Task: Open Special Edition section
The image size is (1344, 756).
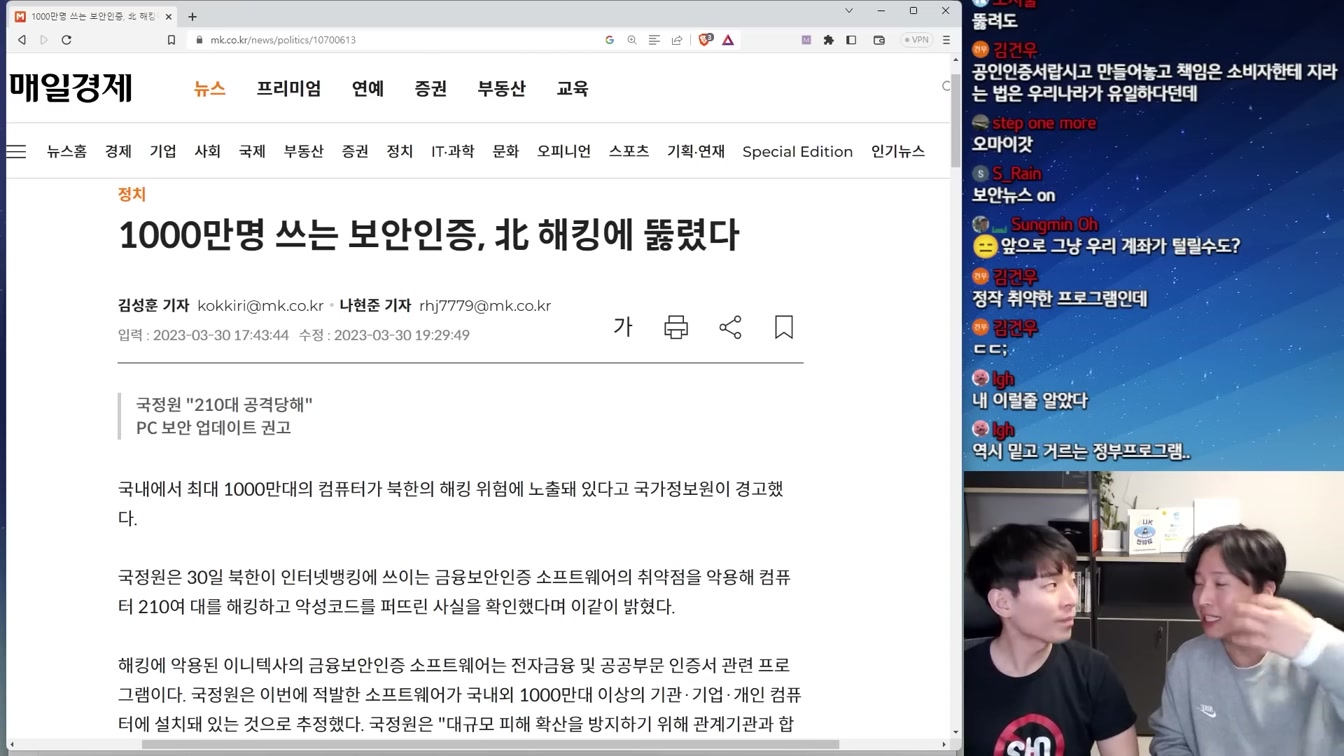Action: pos(798,152)
